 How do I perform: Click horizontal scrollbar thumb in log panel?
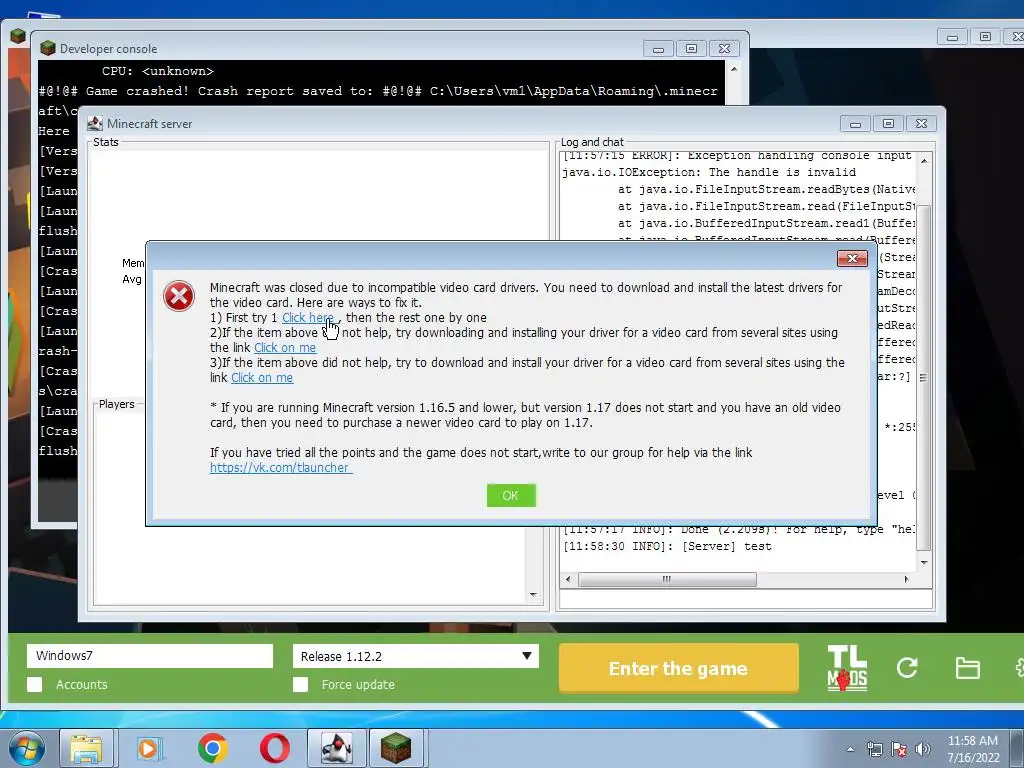point(667,579)
